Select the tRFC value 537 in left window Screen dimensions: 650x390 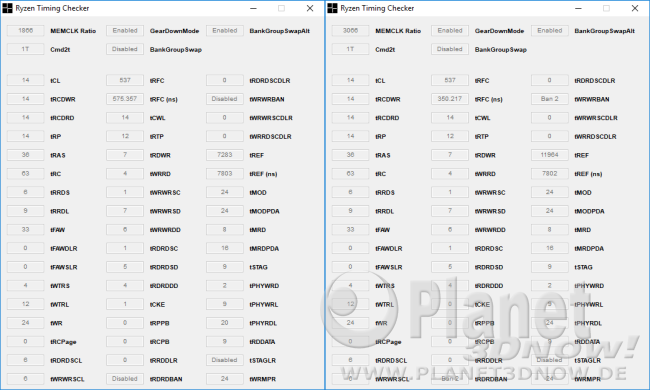(x=125, y=80)
